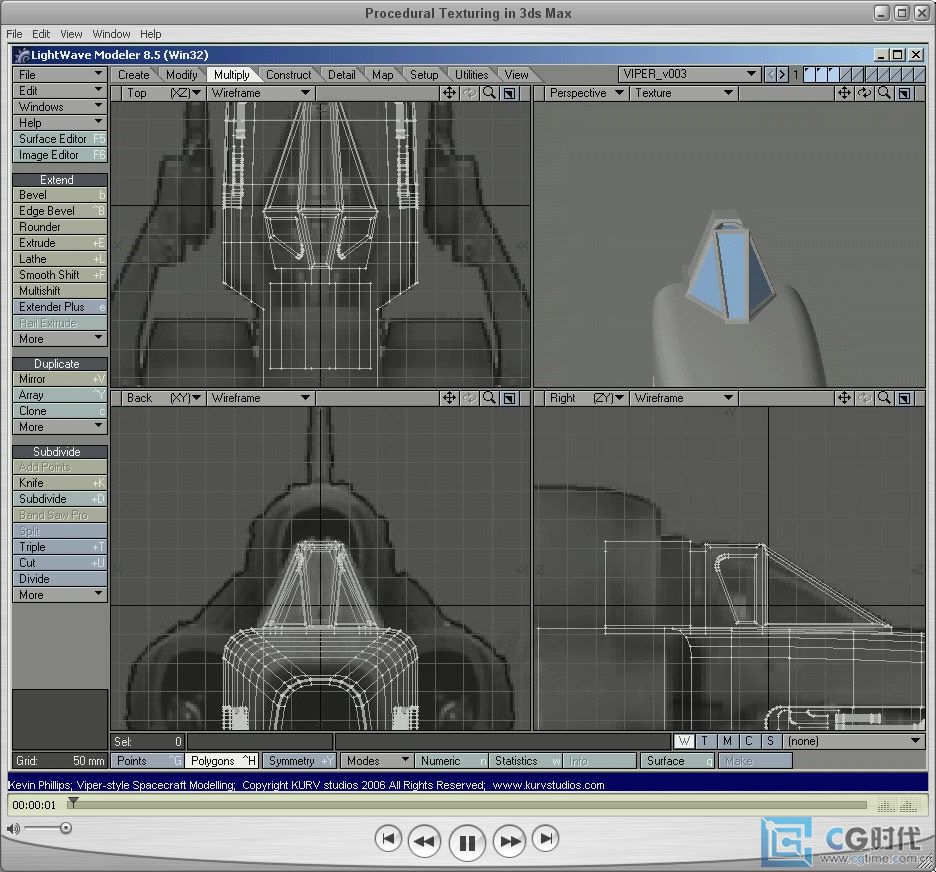Open the Create tab
The width and height of the screenshot is (936, 872).
[x=133, y=75]
